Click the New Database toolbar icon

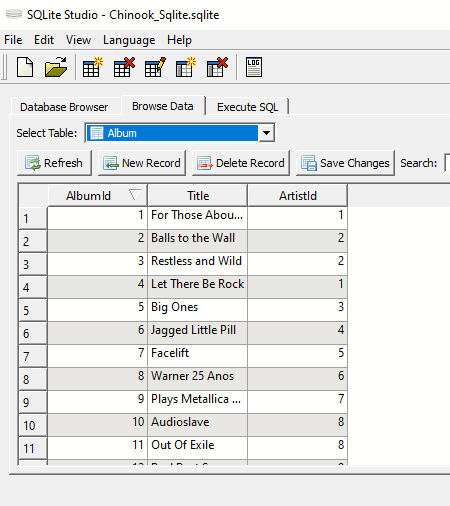point(25,67)
